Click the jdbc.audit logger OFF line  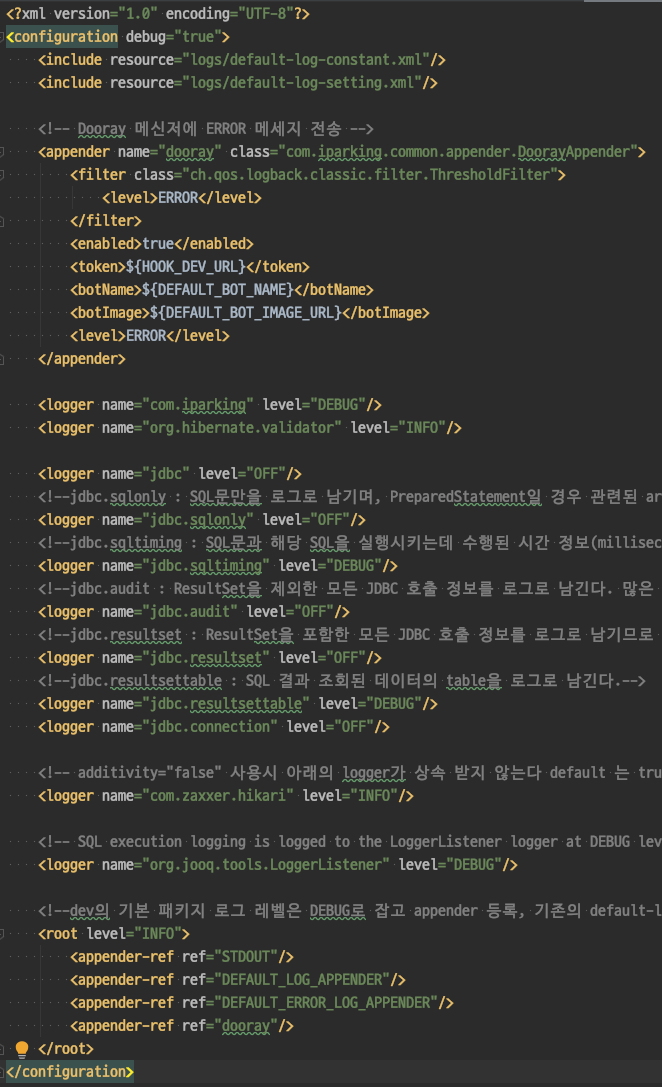[x=194, y=611]
